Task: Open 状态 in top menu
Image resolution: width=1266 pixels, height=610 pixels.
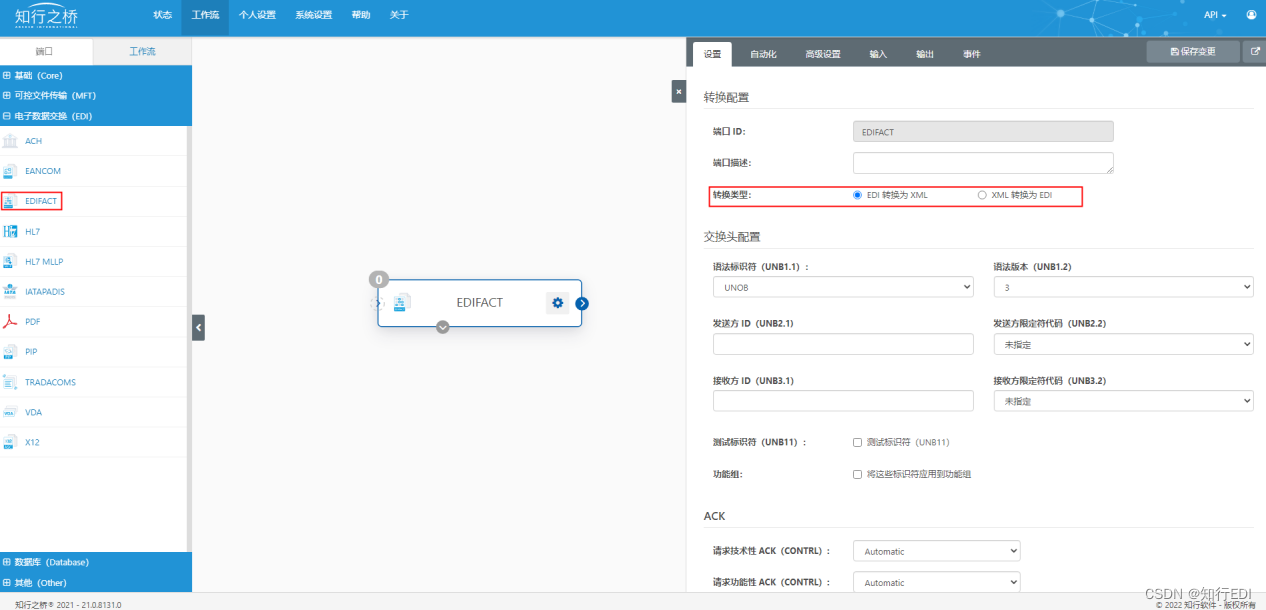Action: tap(162, 15)
